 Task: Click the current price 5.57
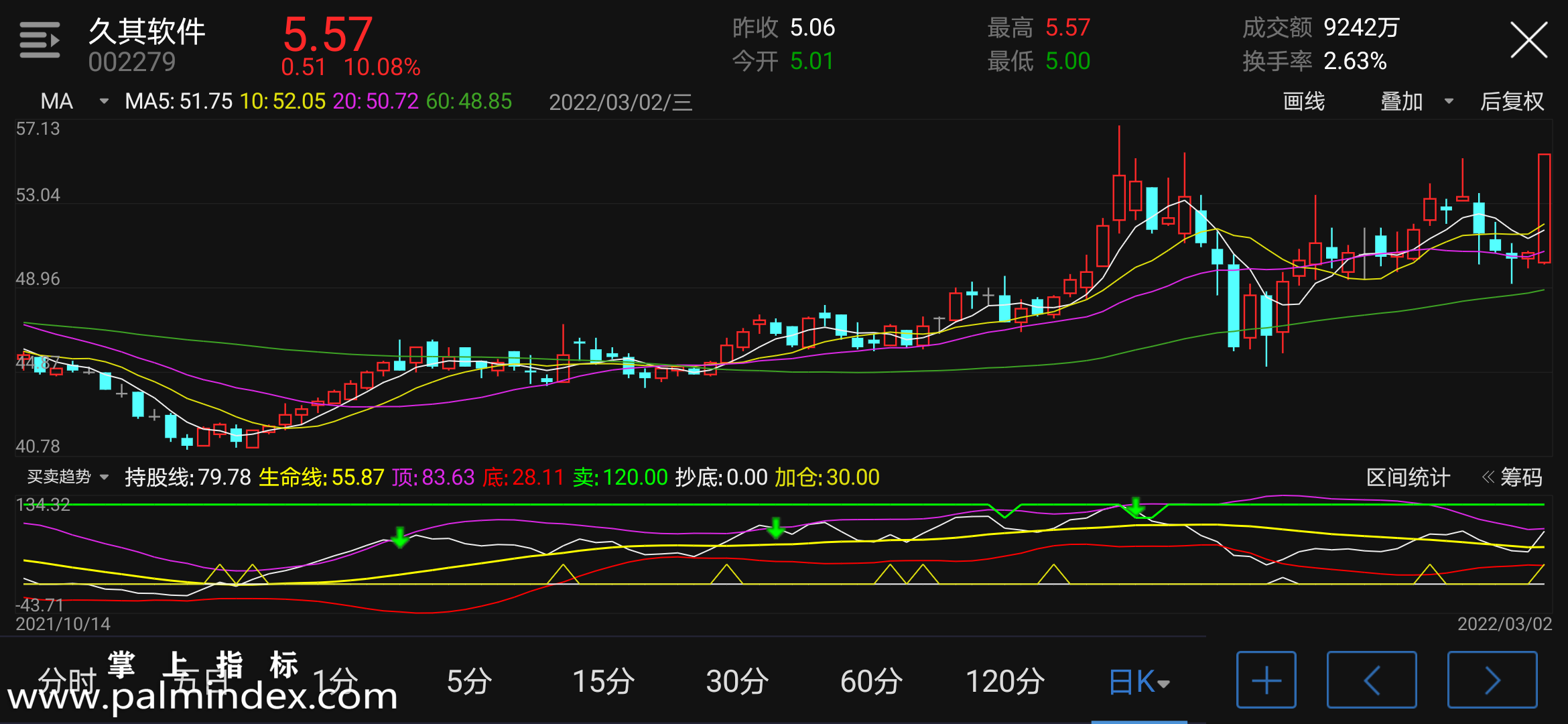point(328,34)
